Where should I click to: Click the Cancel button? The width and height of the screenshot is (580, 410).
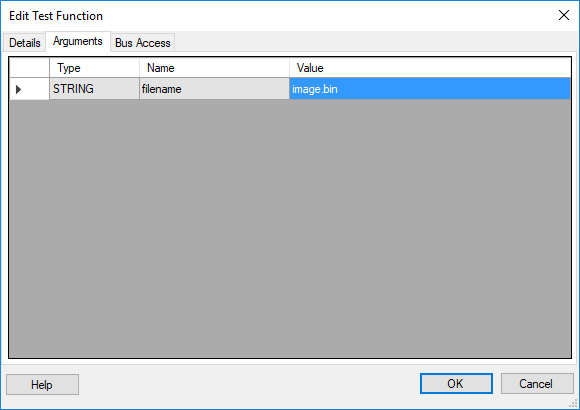click(537, 383)
